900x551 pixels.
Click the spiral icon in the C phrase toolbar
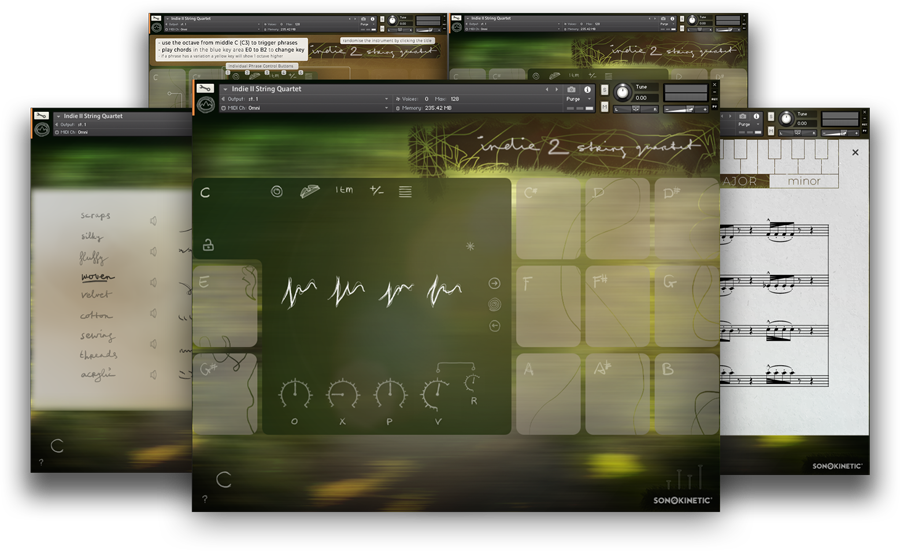tap(277, 192)
